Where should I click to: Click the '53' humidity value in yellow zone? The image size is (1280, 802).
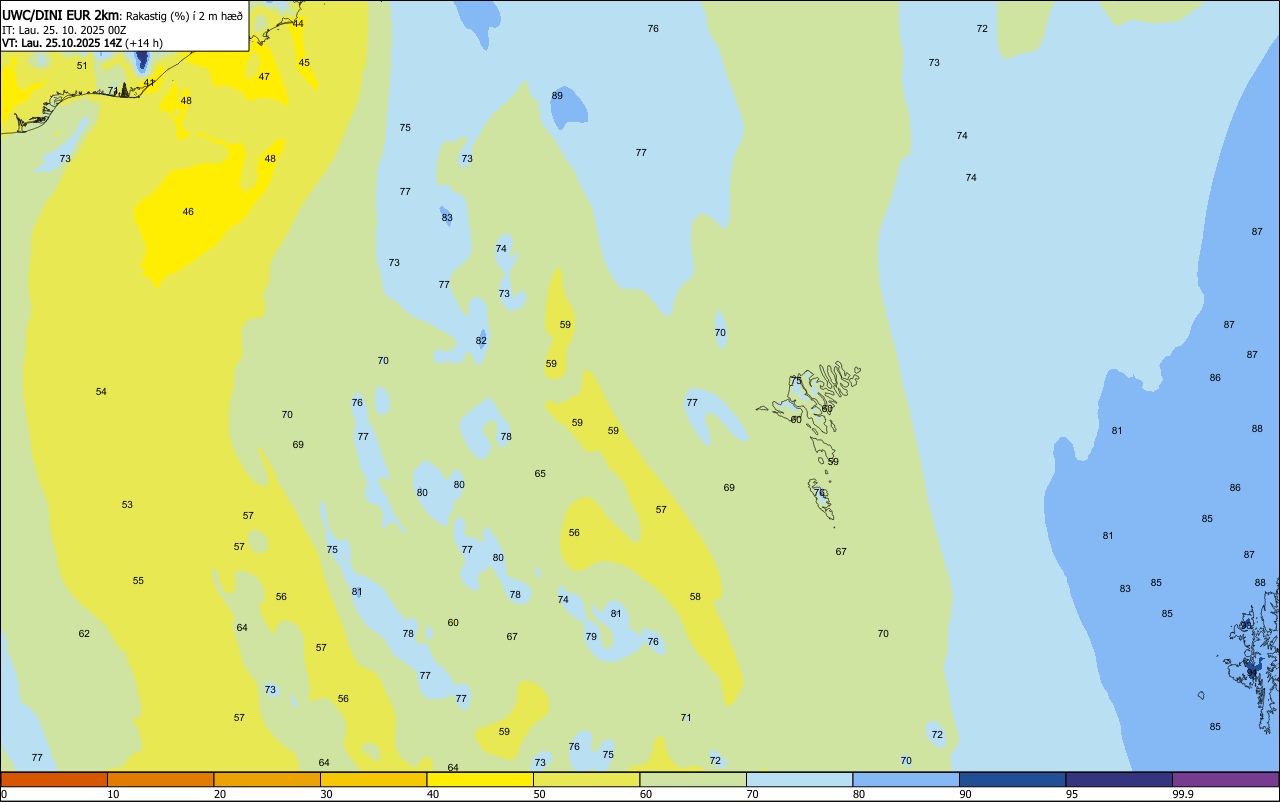tap(127, 505)
